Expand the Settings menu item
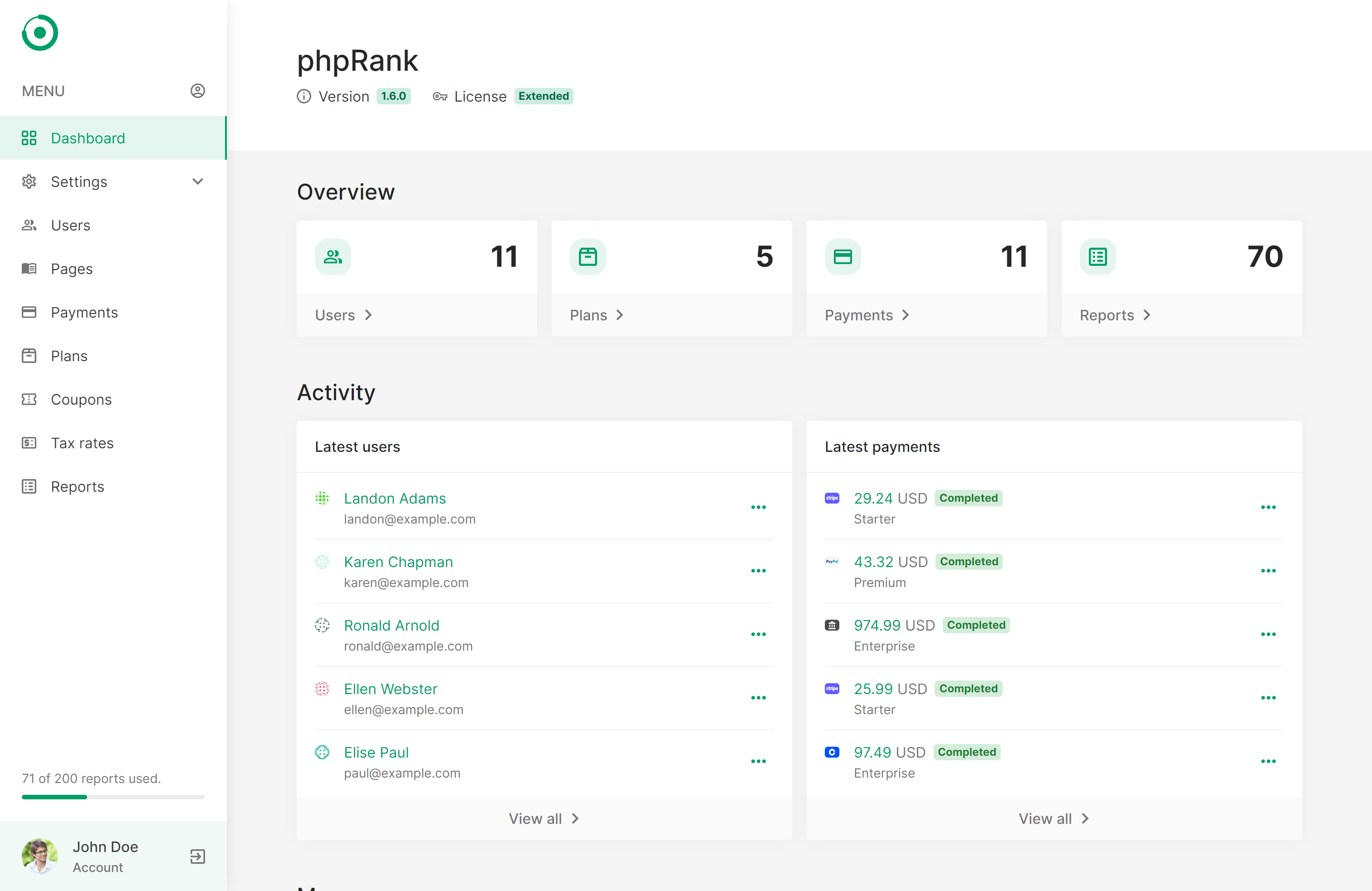Image resolution: width=1372 pixels, height=891 pixels. (79, 181)
